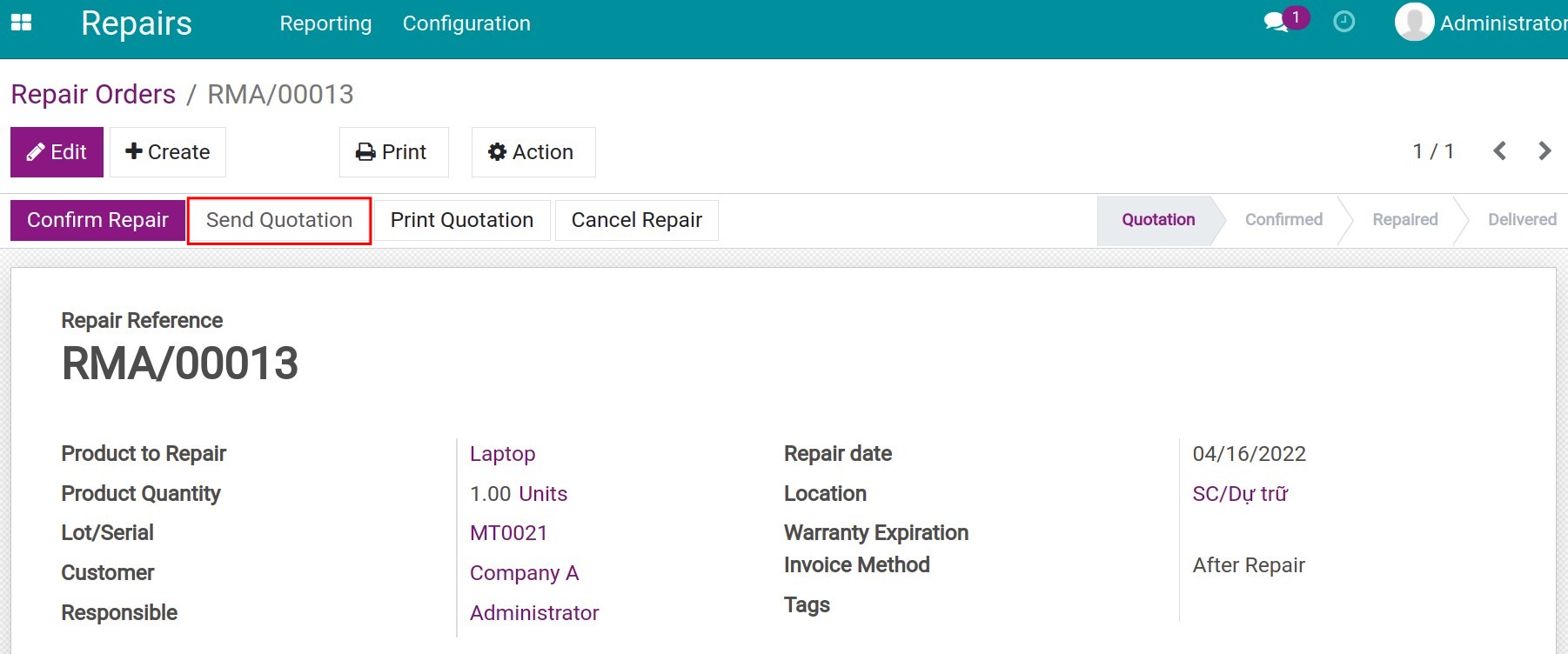Open the Configuration menu
This screenshot has height=654, width=1568.
pyautogui.click(x=466, y=23)
